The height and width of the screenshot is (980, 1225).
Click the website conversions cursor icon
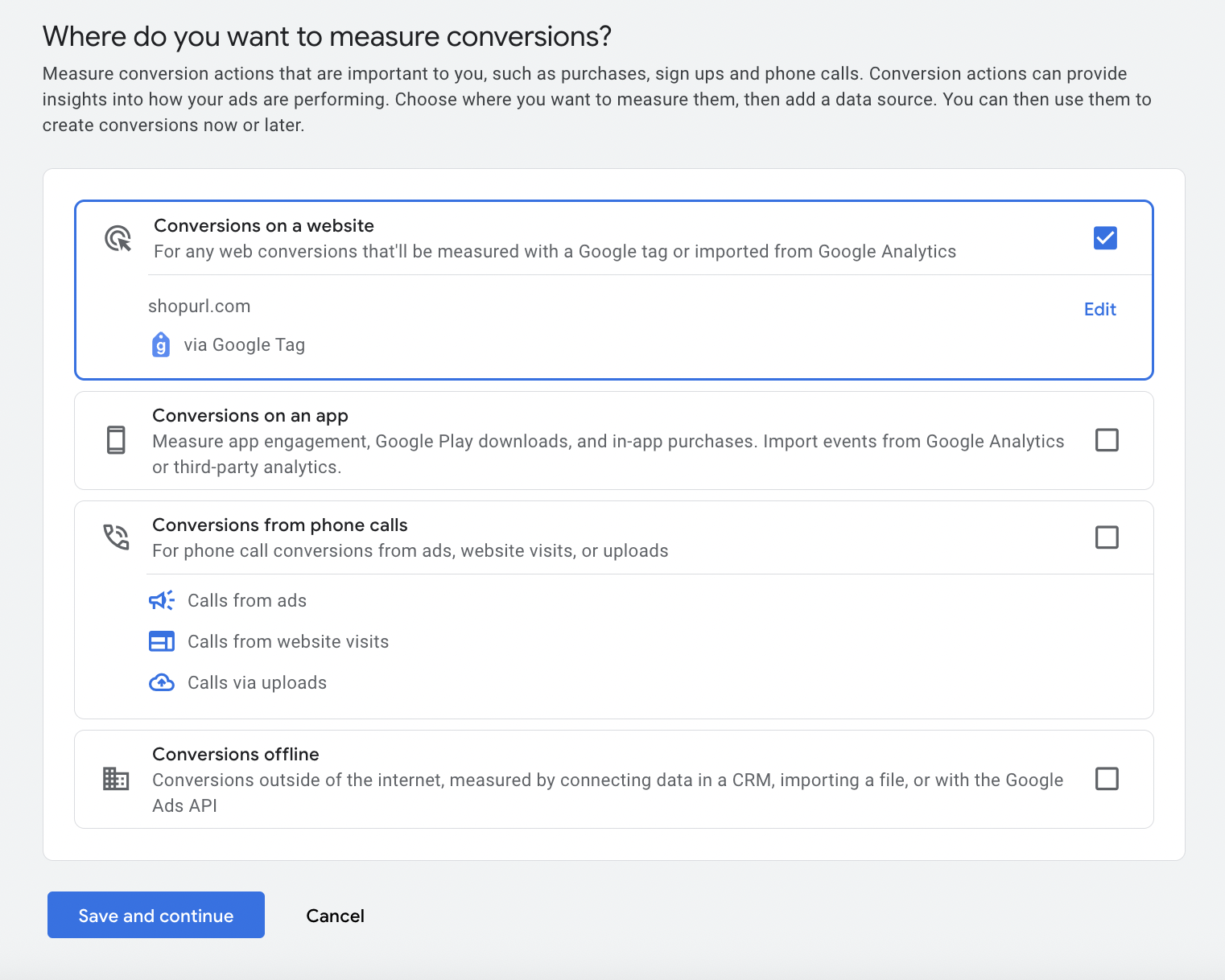click(118, 238)
